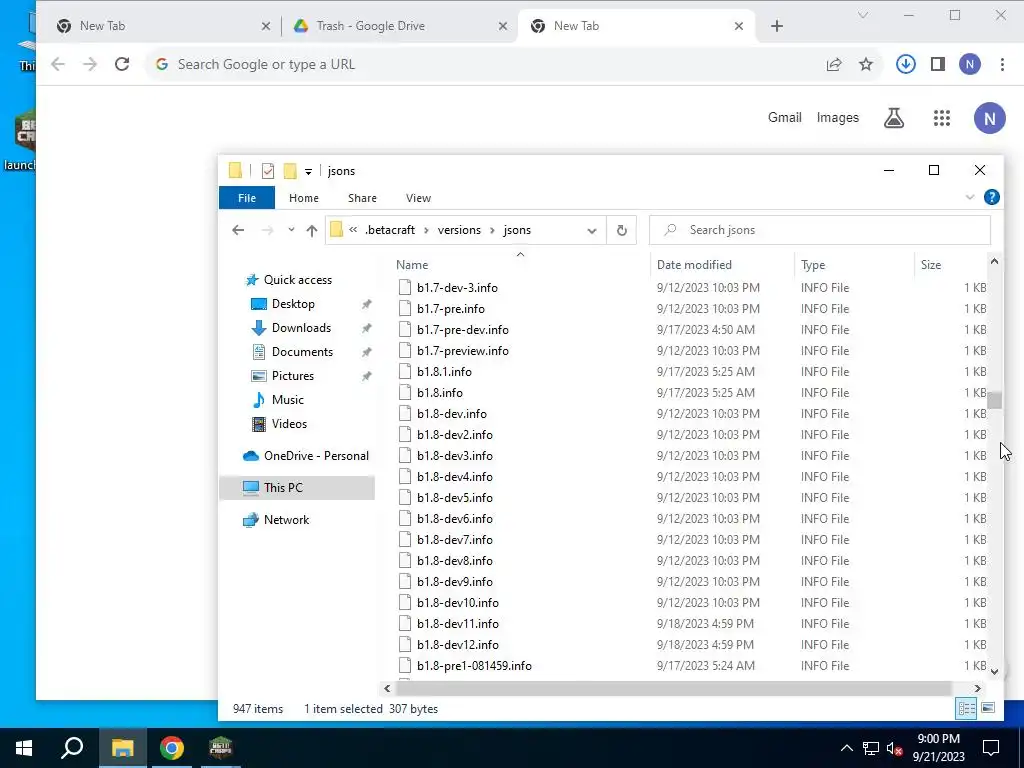
Task: Go back in File Explorer
Action: pyautogui.click(x=238, y=230)
